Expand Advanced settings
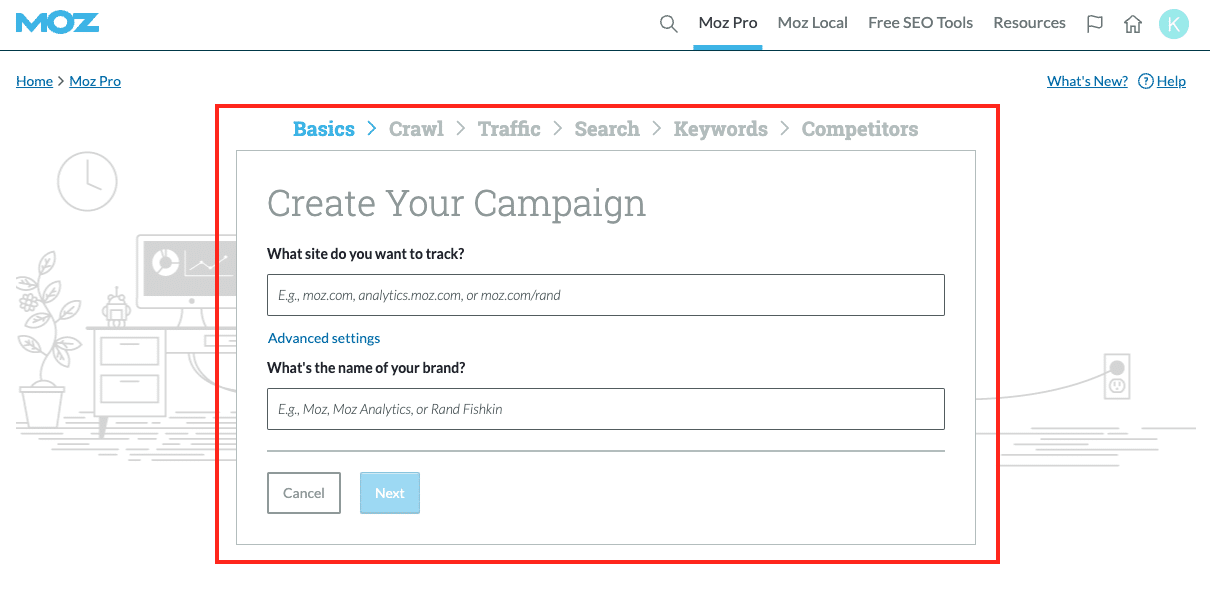This screenshot has height=591, width=1210. point(324,338)
